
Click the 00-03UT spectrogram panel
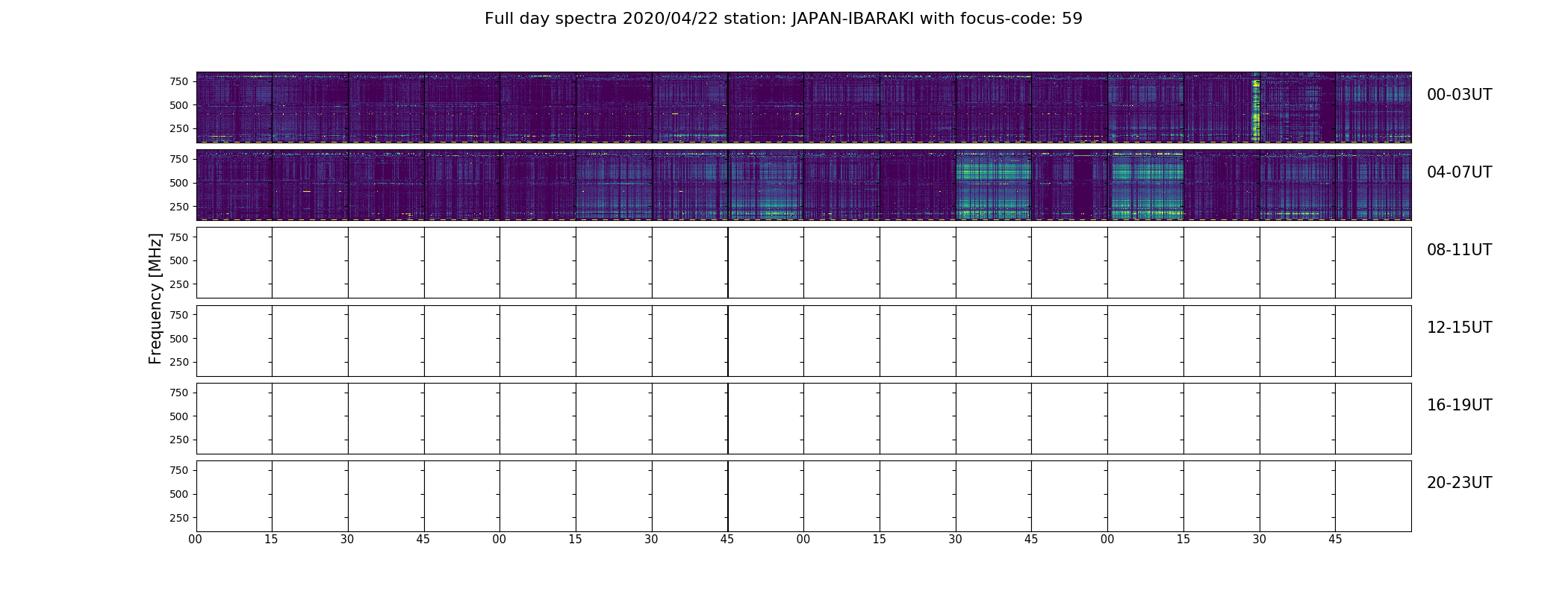(x=803, y=107)
